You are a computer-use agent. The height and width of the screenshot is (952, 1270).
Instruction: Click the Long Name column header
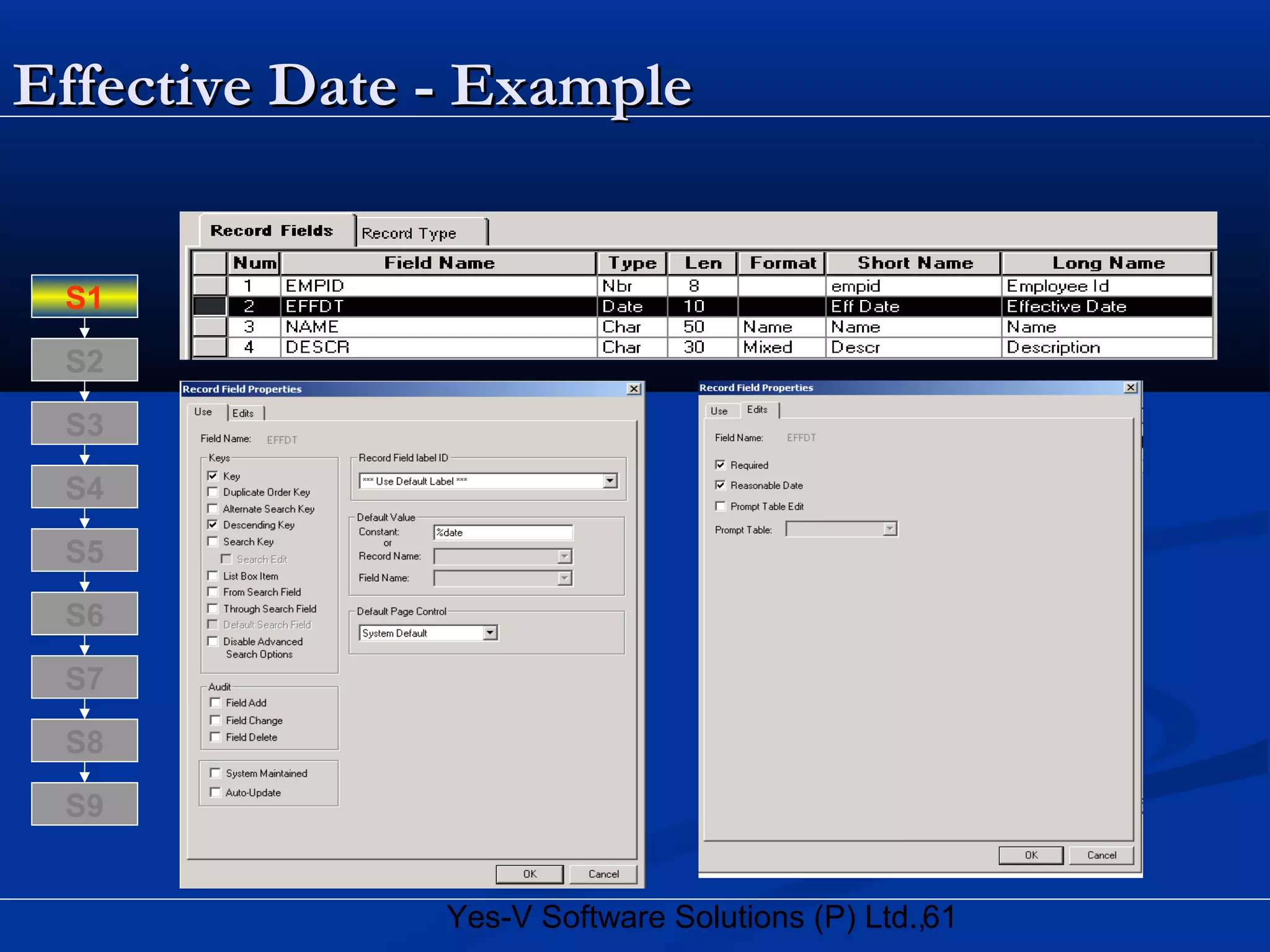(x=1108, y=263)
